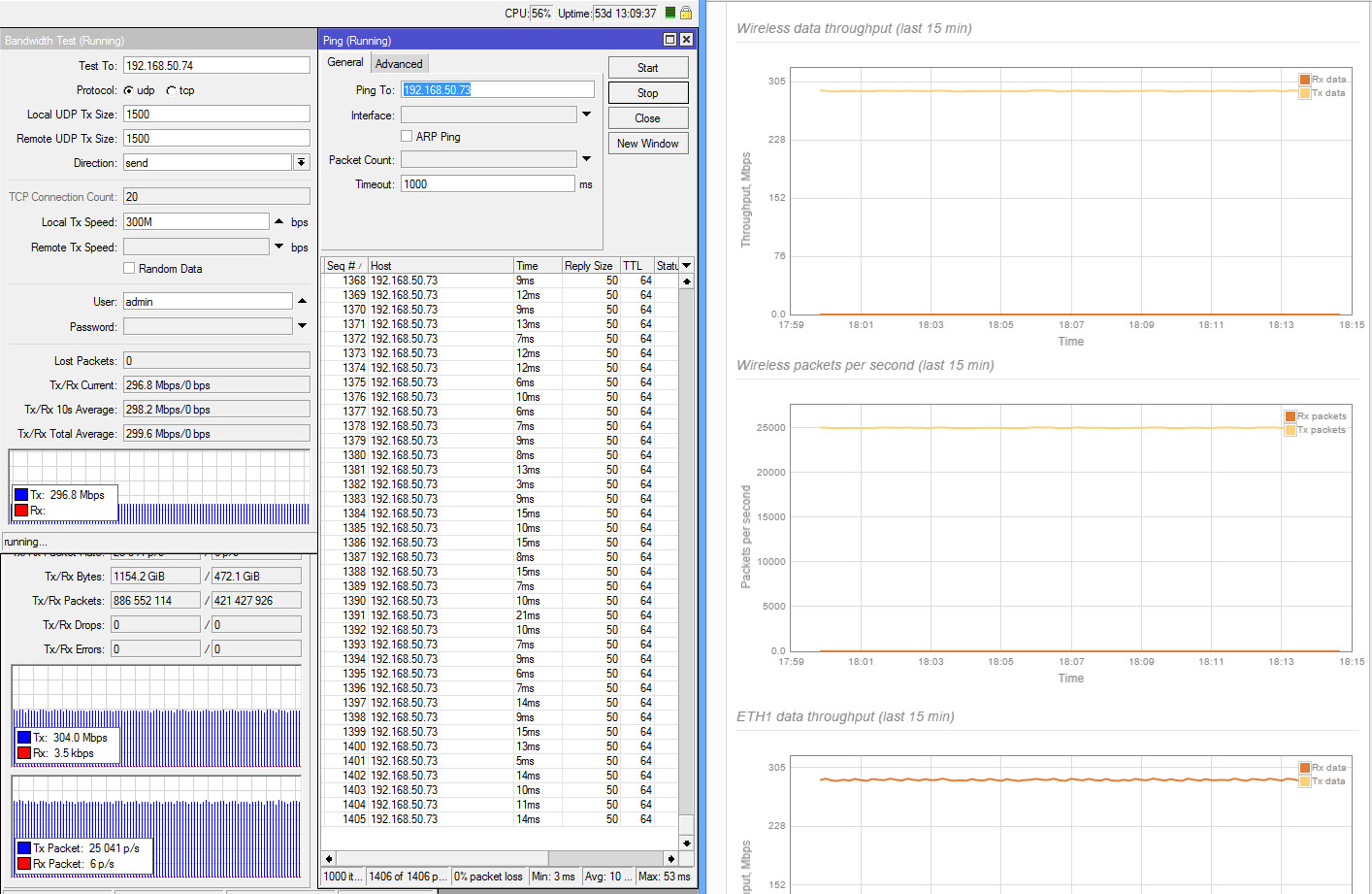1372x894 pixels.
Task: Click the Rx data legend swatch in Wireless throughput
Action: click(1304, 80)
